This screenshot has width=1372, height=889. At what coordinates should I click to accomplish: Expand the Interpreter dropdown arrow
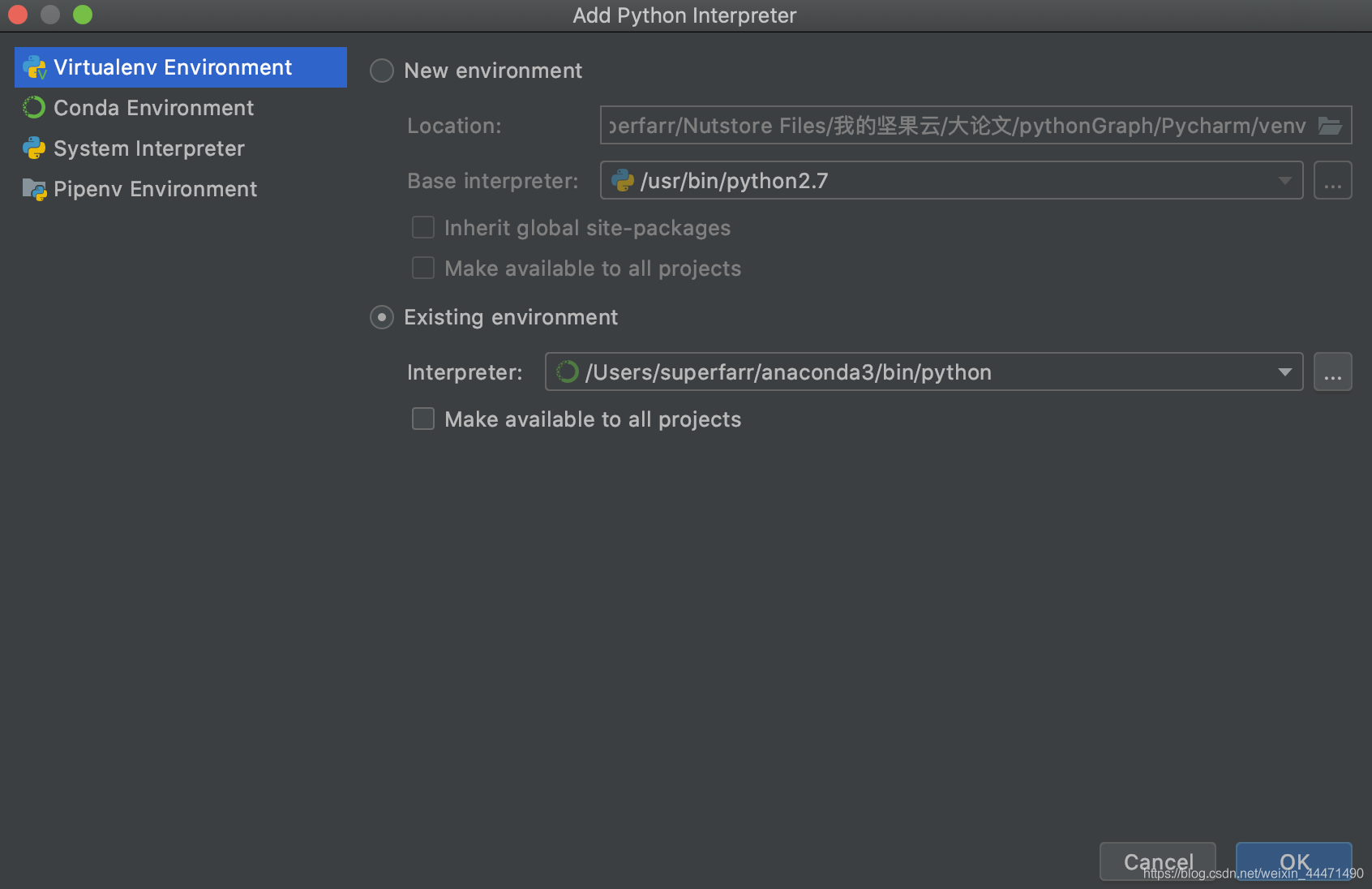coord(1284,372)
